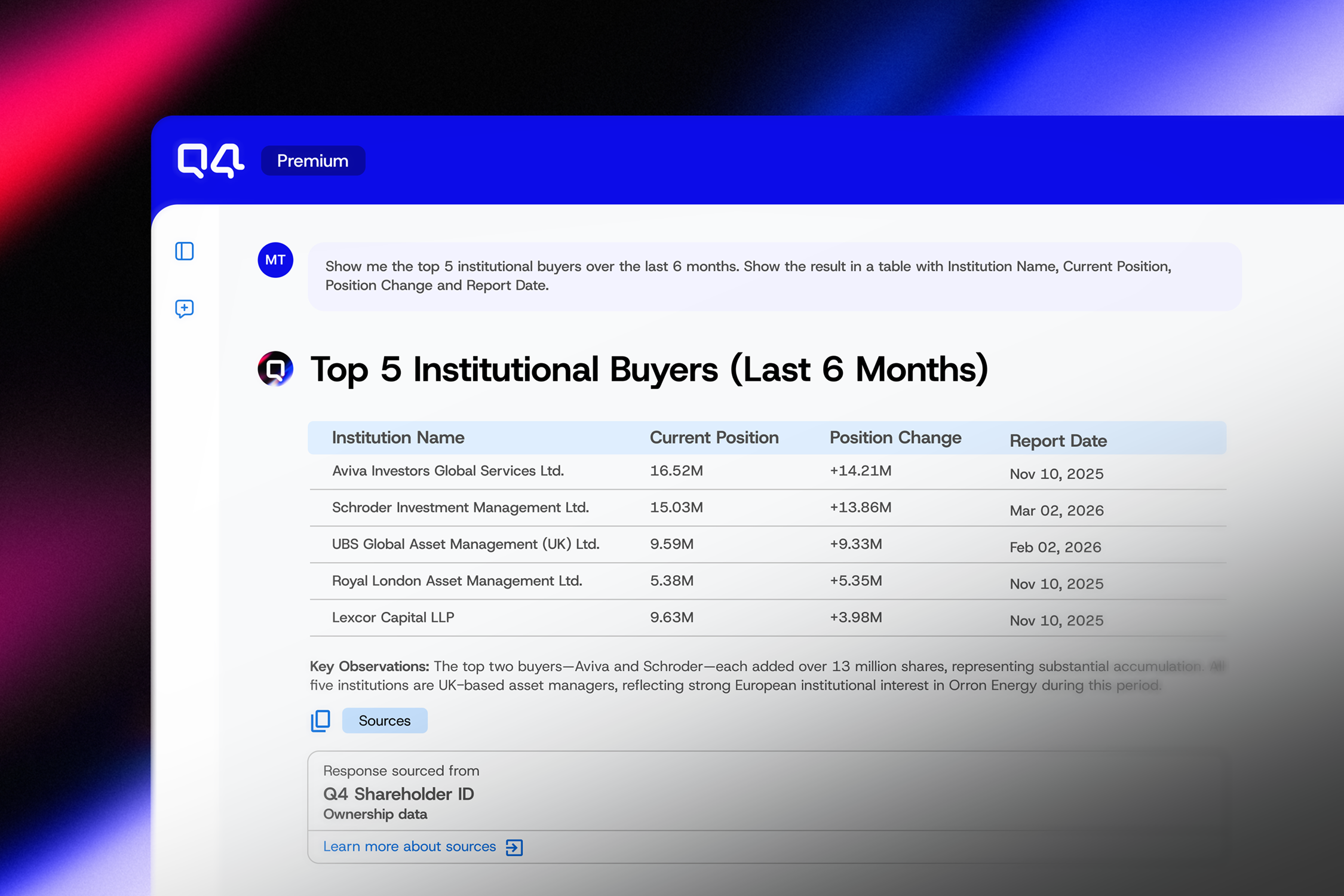Click the +9.33M position change

[856, 544]
